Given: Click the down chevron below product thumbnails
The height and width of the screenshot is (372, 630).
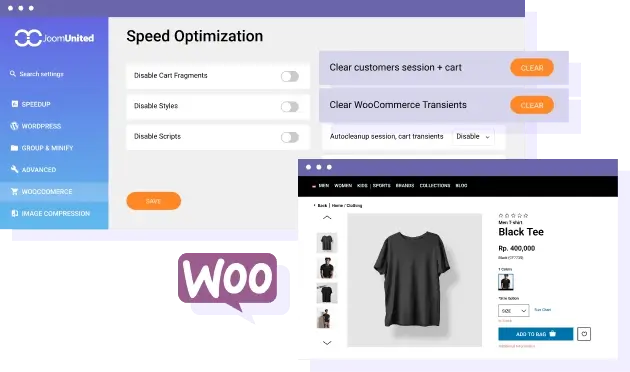Looking at the screenshot, I should [327, 343].
